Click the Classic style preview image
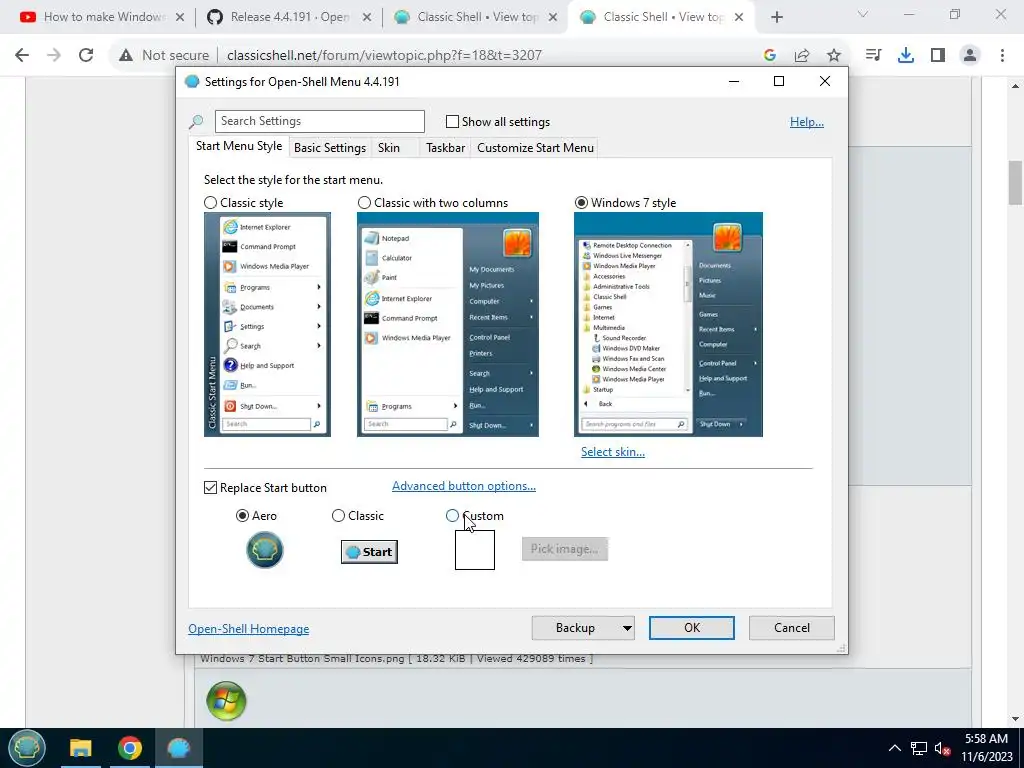 click(x=267, y=325)
